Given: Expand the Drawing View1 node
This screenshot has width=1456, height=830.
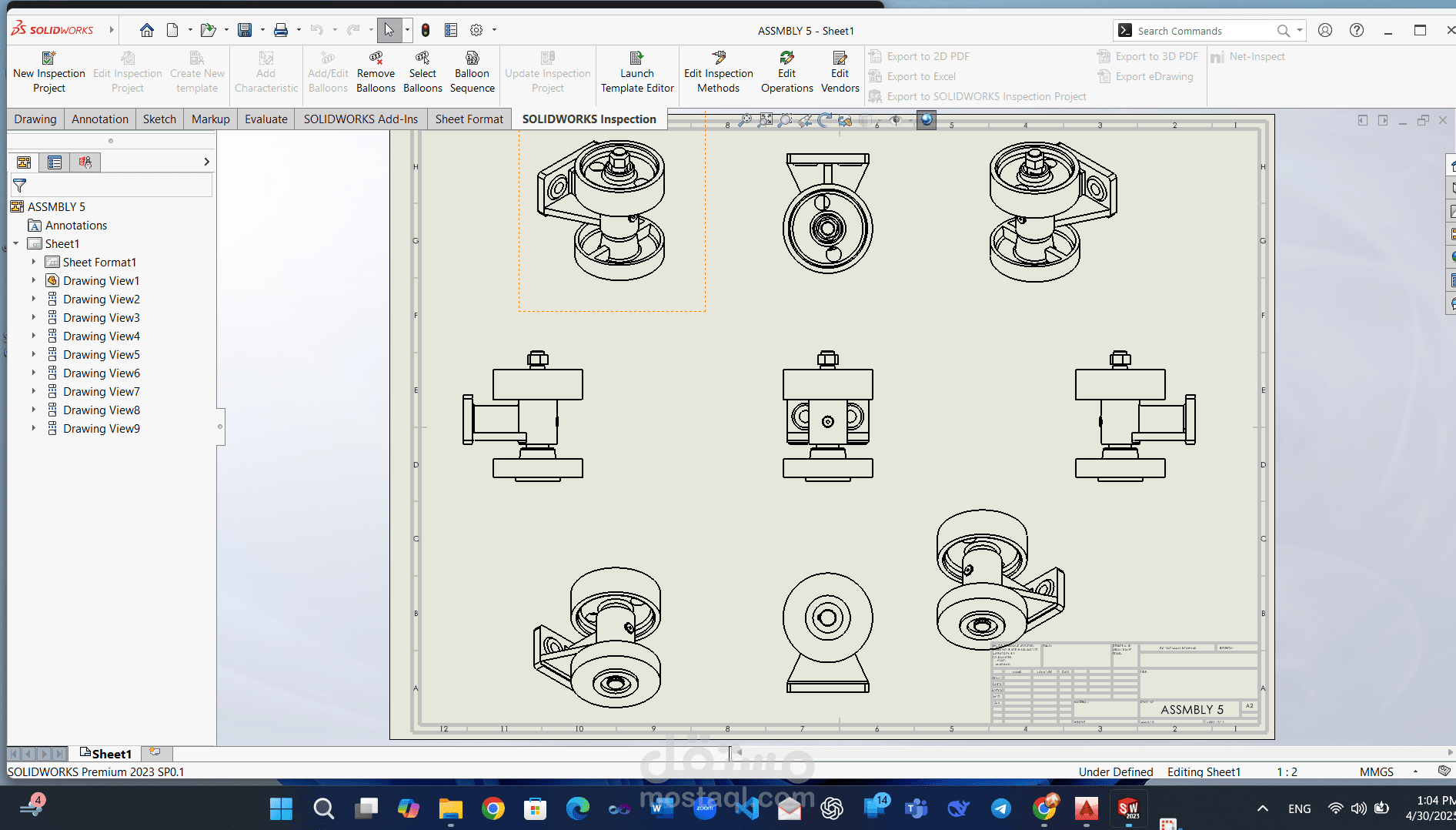Looking at the screenshot, I should pos(34,281).
